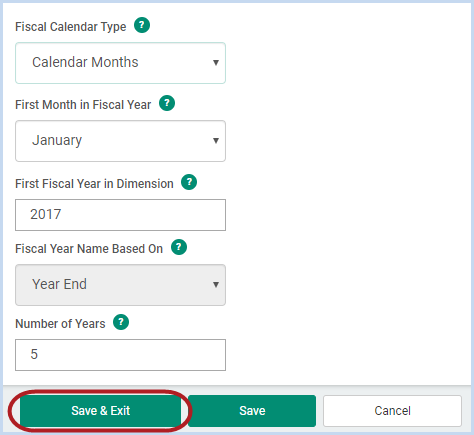474x435 pixels.
Task: Click the Number of Years help icon
Action: 121,322
